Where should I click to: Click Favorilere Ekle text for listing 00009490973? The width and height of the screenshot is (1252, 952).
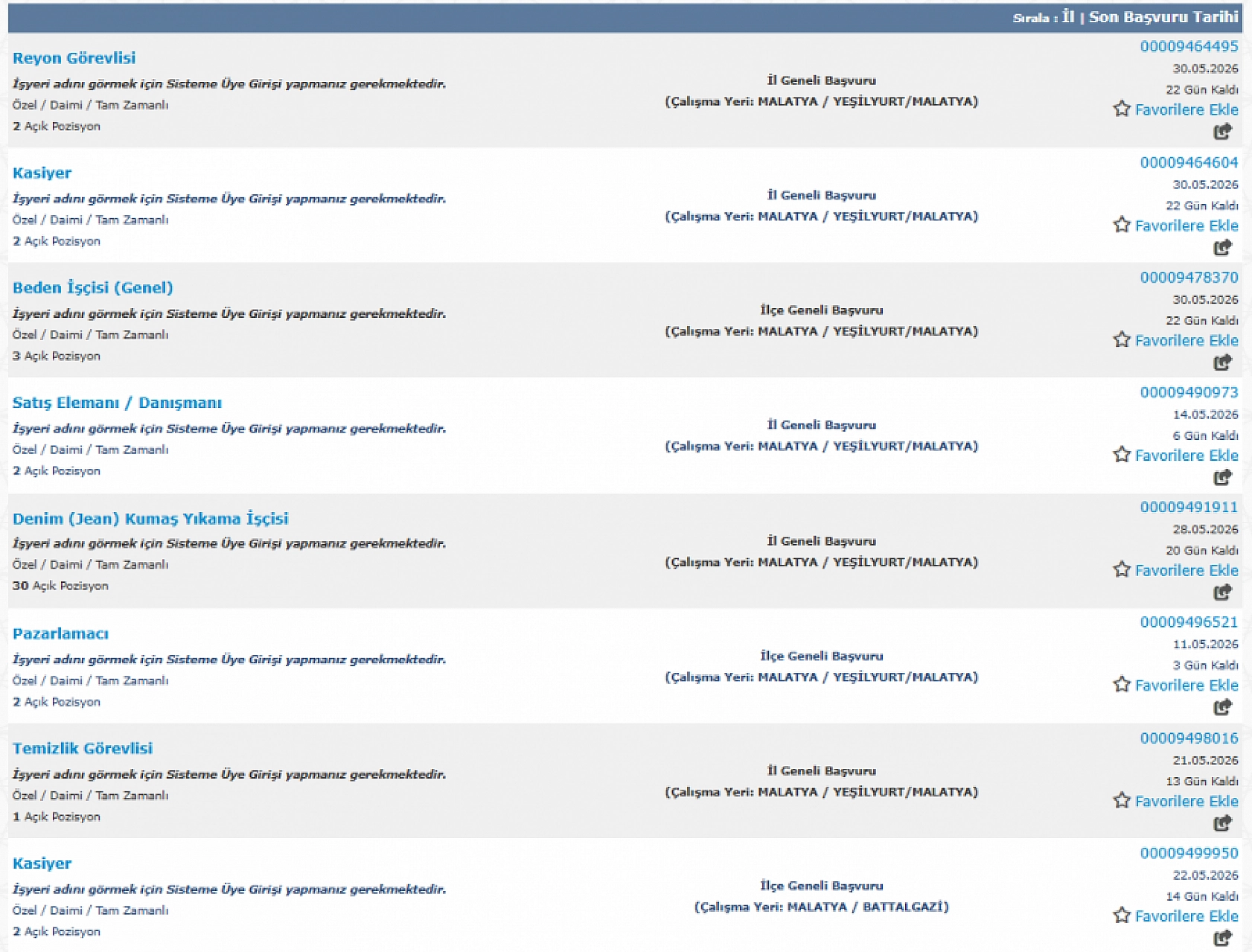pyautogui.click(x=1186, y=456)
